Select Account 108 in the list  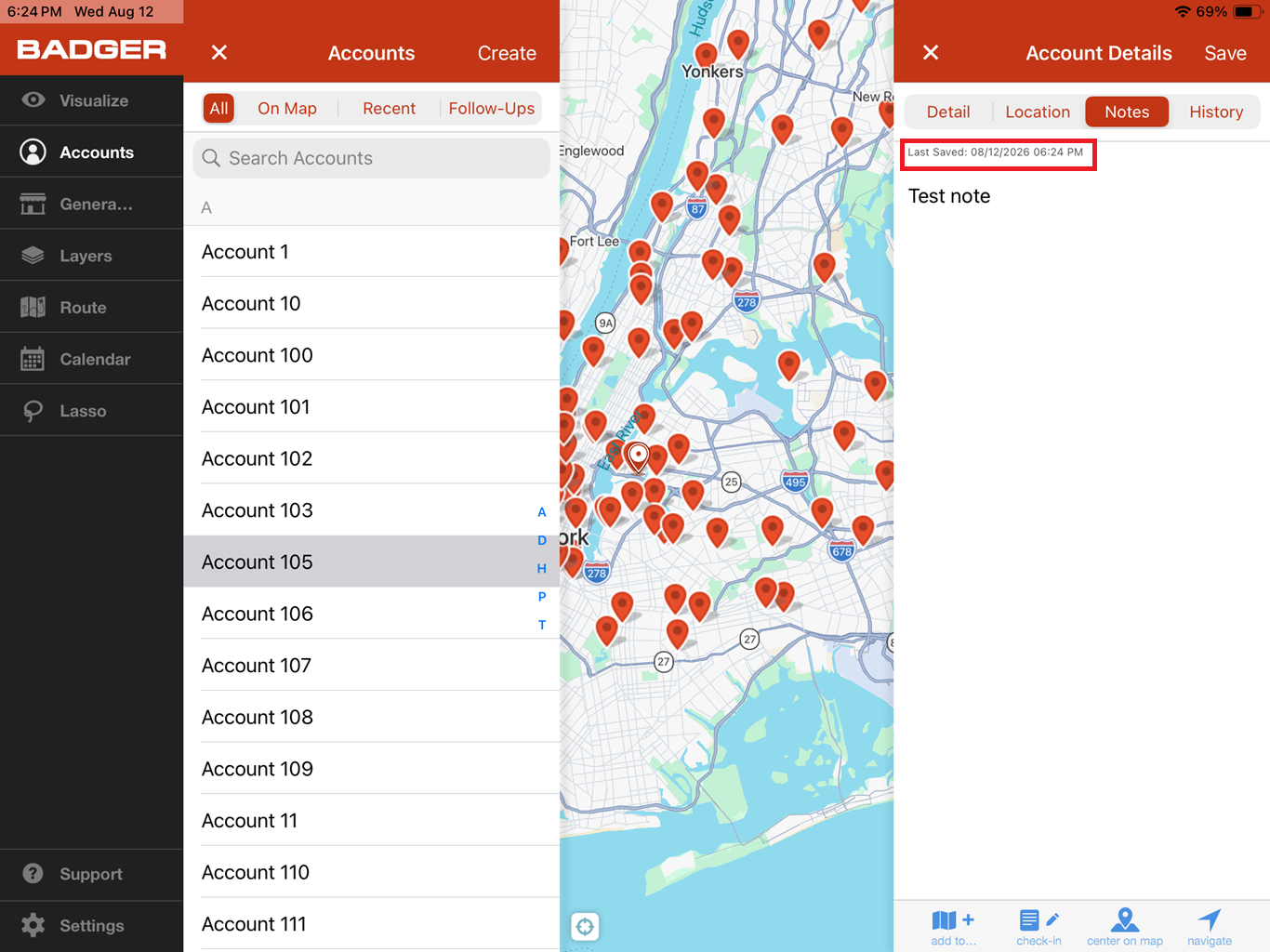(x=371, y=717)
